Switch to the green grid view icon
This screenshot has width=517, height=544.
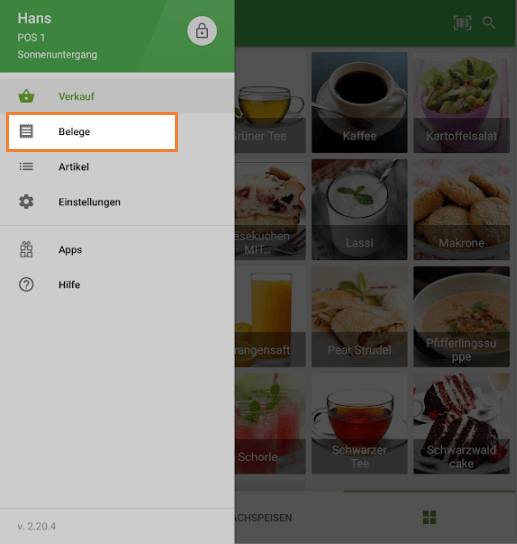430,517
